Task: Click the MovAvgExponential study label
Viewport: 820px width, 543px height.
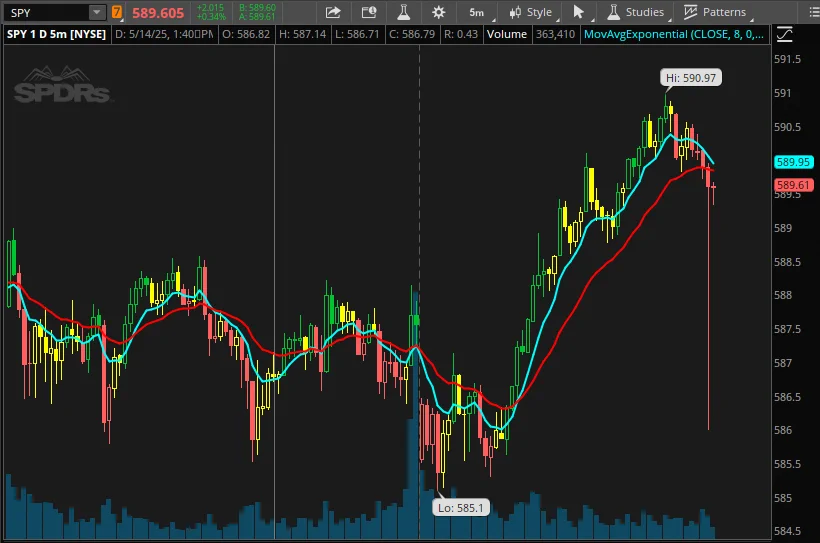Action: [x=673, y=35]
